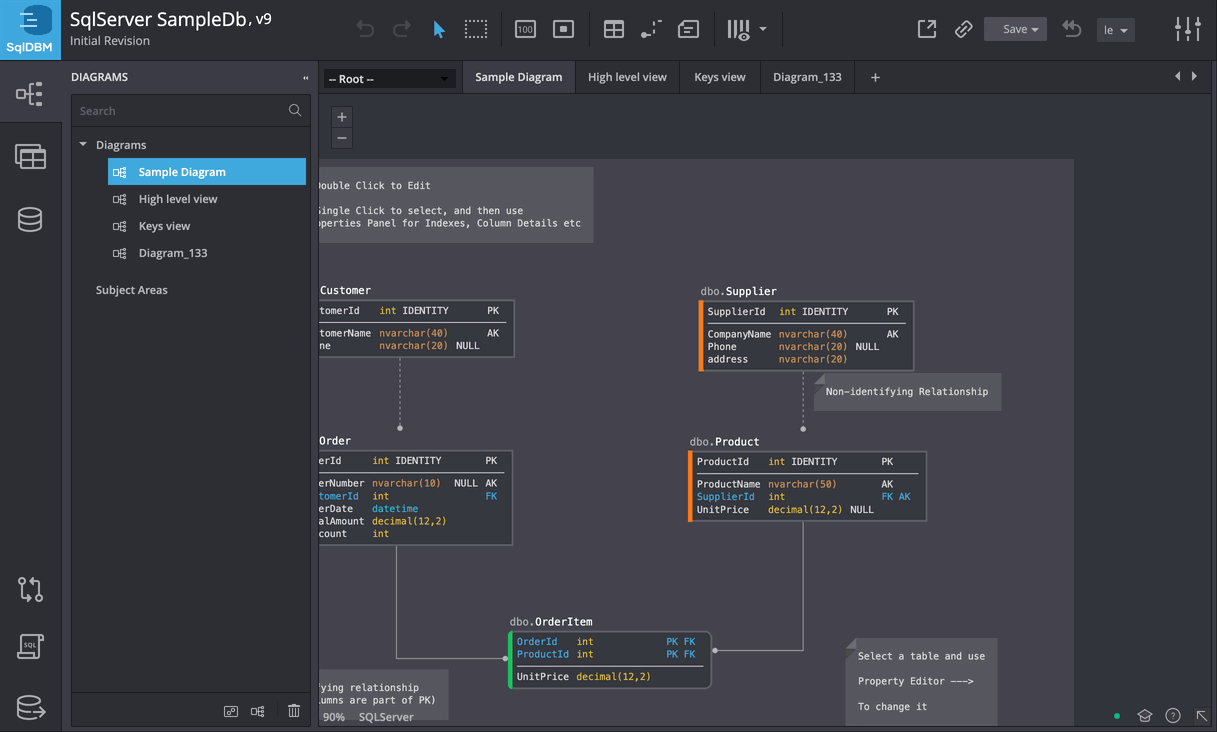This screenshot has height=732, width=1217.
Task: Select the 'Select a table and use' note
Action: 921,681
